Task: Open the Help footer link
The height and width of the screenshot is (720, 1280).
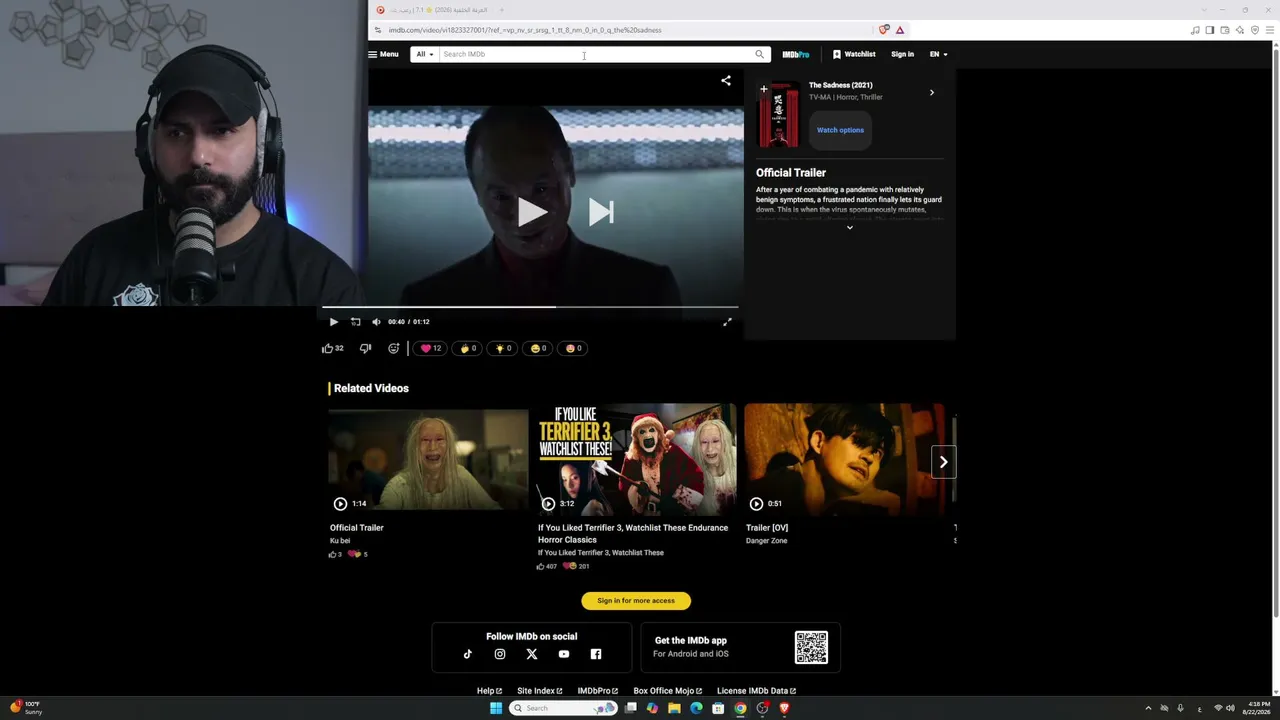Action: pyautogui.click(x=489, y=691)
